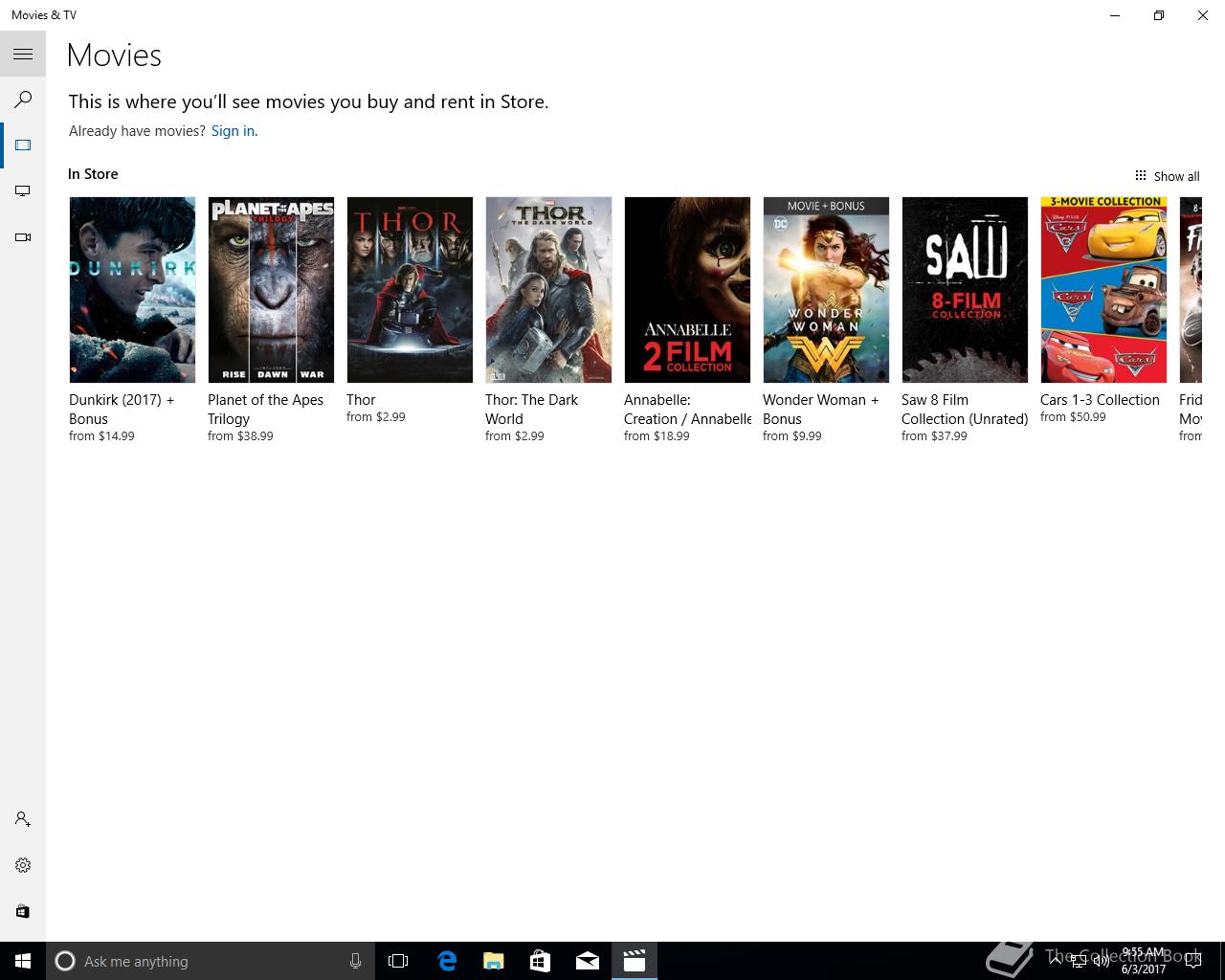
Task: Open the Windows Store taskbar icon
Action: tap(541, 961)
